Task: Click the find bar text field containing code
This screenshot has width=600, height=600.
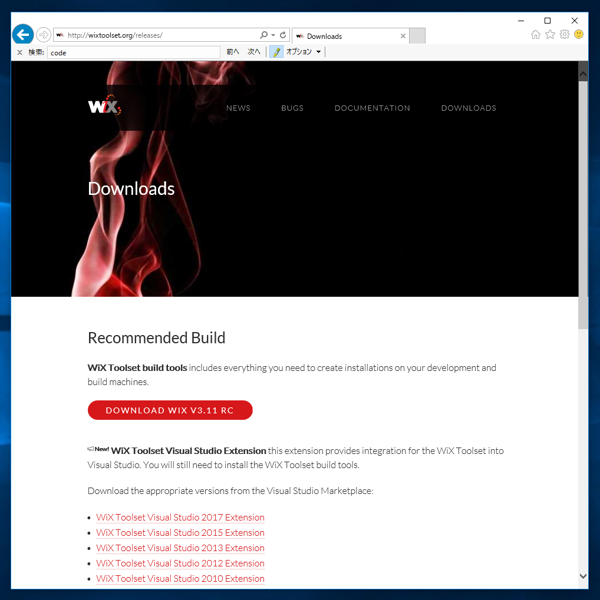Action: point(134,52)
